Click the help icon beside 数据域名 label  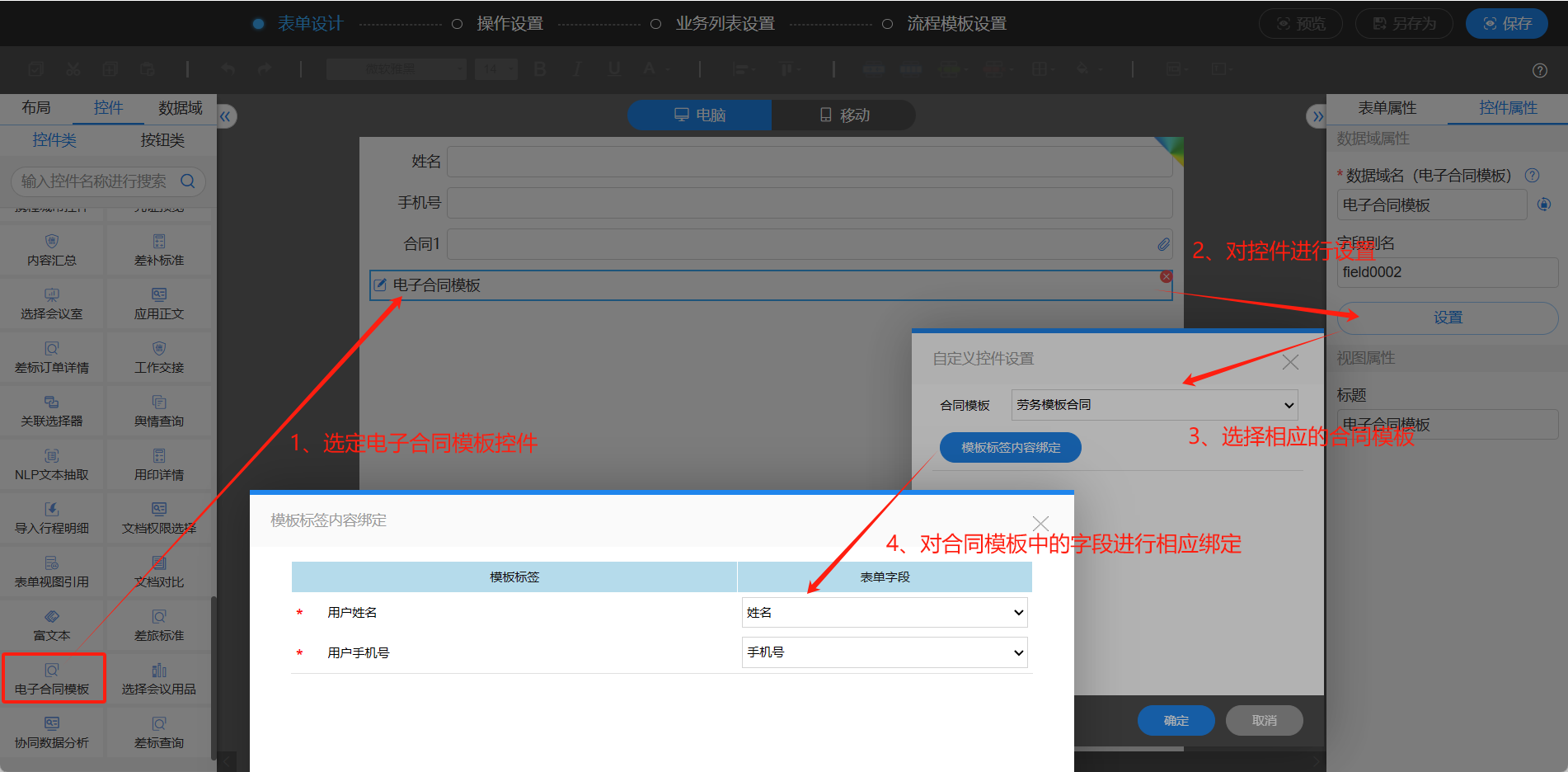coord(1532,175)
